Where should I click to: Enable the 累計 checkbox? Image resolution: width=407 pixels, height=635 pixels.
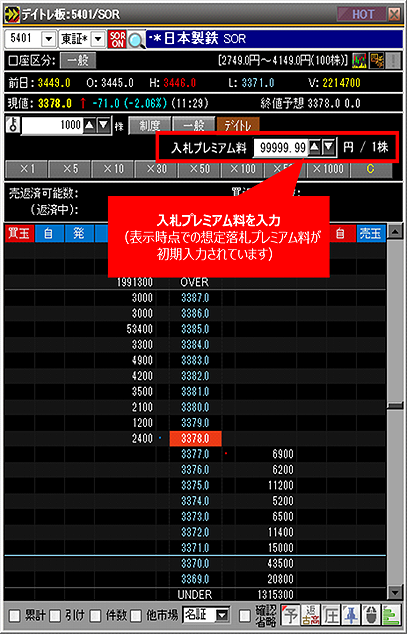coord(15,616)
